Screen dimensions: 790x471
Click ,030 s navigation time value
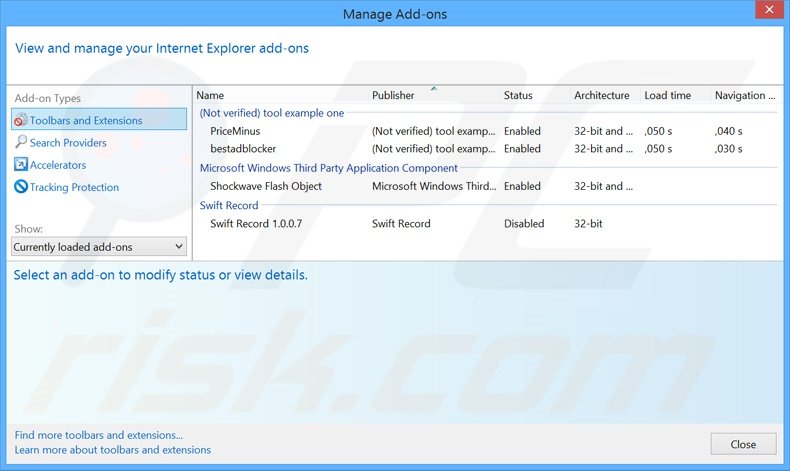pos(728,149)
